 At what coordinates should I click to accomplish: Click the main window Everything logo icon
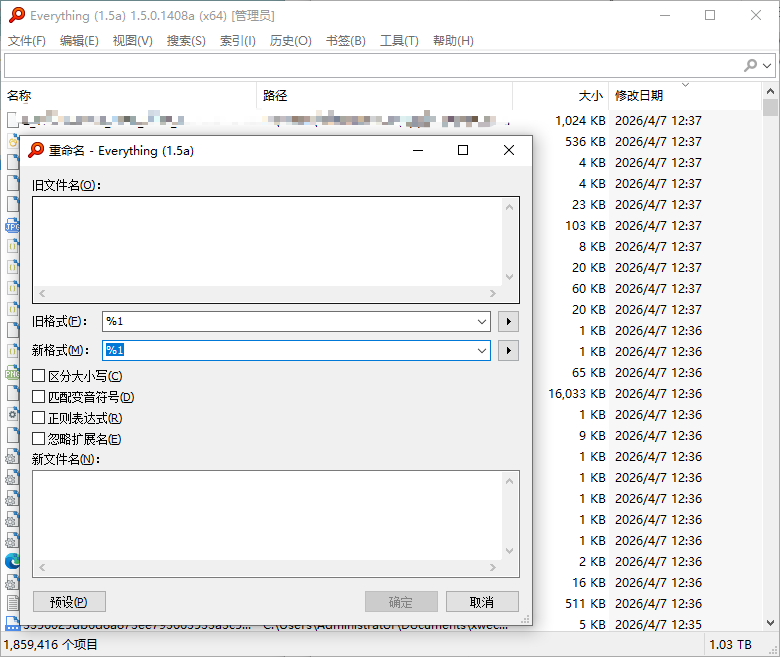tap(16, 15)
